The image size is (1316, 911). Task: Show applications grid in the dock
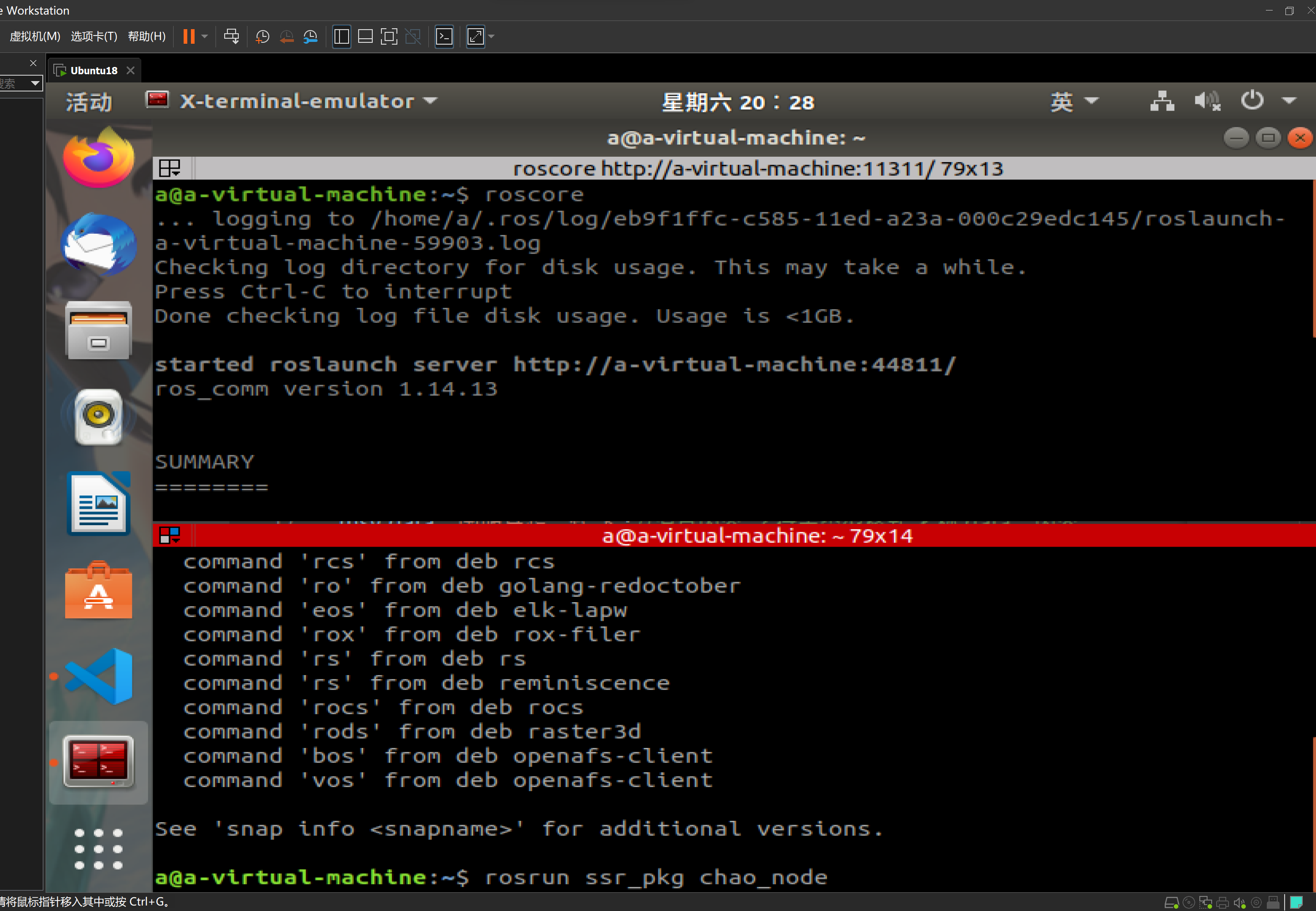(98, 849)
